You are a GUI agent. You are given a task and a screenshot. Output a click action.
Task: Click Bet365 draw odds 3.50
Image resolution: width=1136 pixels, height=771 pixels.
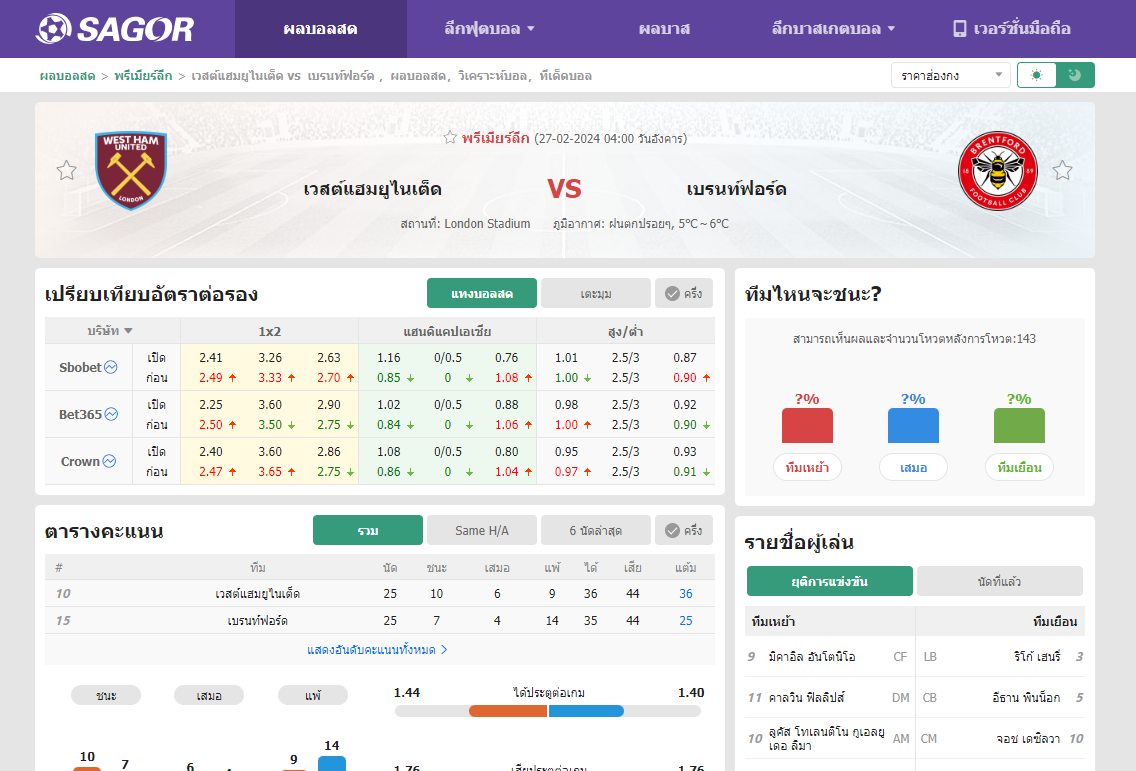(270, 425)
